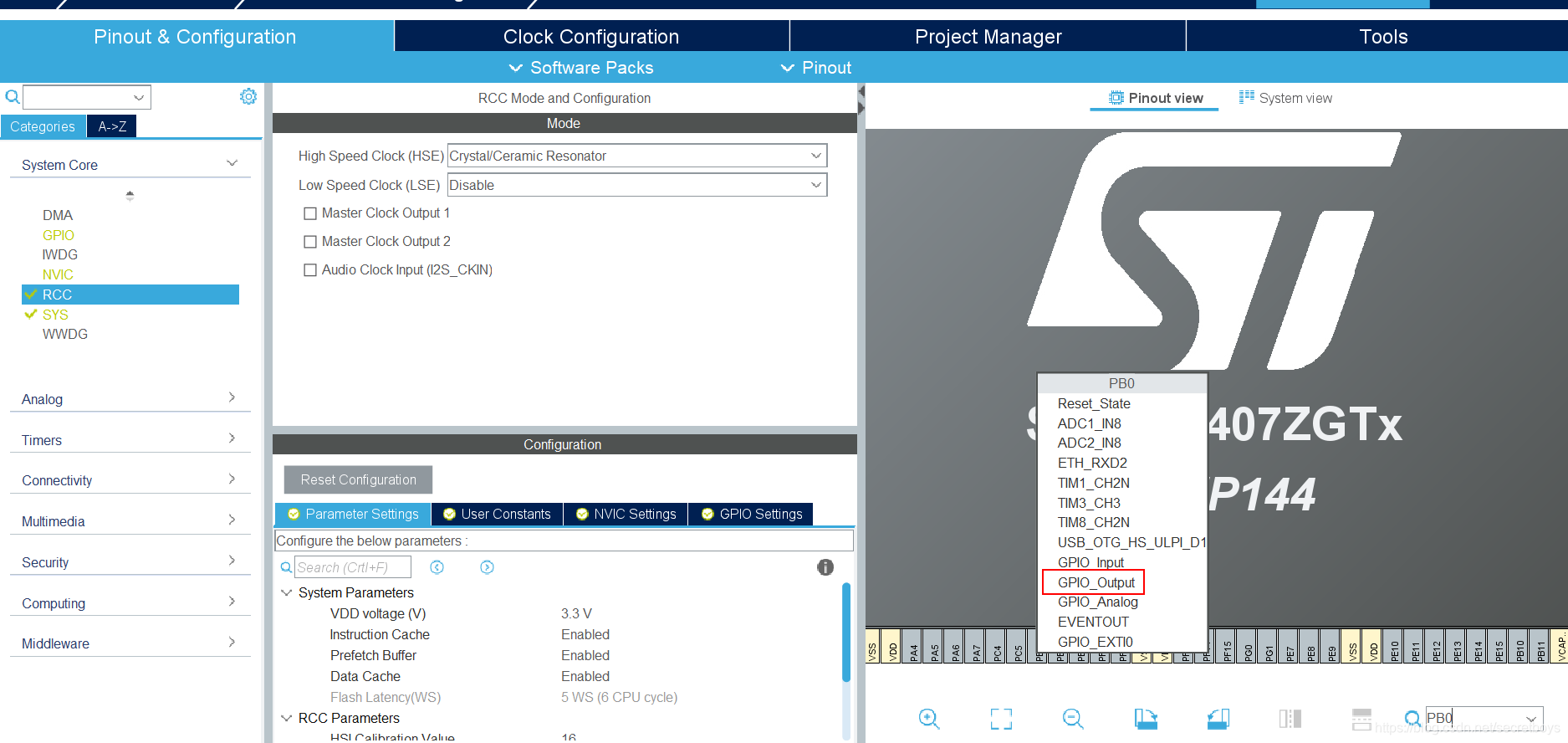Screen dimensions: 1568x743
Task: Select Reset_State in the PB0 menu
Action: (1094, 403)
